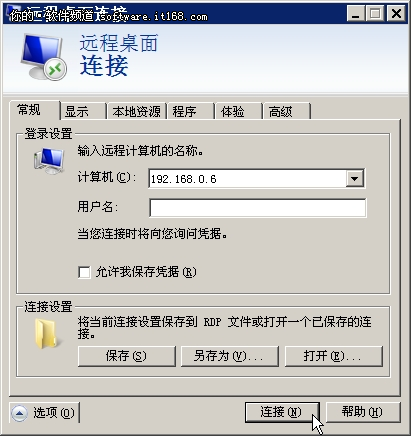Click the yellow folder icon in connection settings
Screen dimensions: 411x436
(x=47, y=333)
